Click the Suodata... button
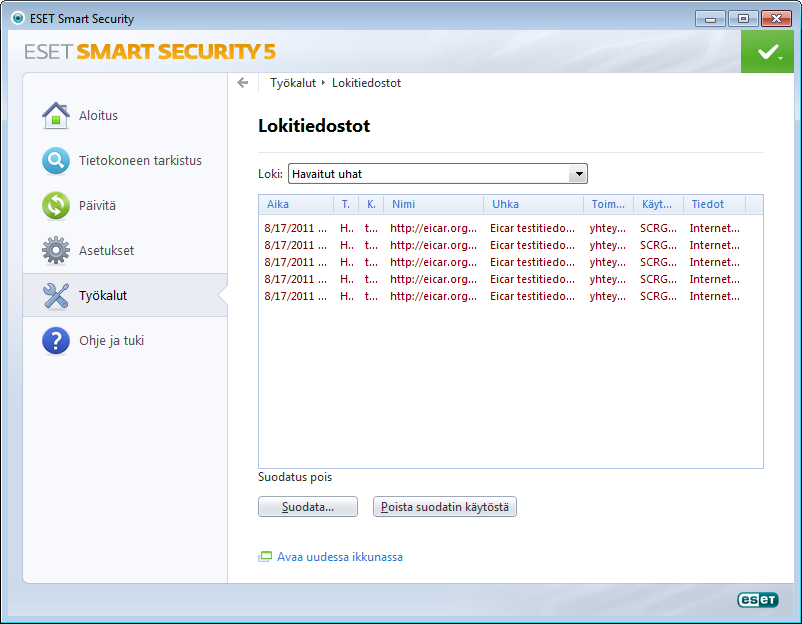 click(308, 507)
